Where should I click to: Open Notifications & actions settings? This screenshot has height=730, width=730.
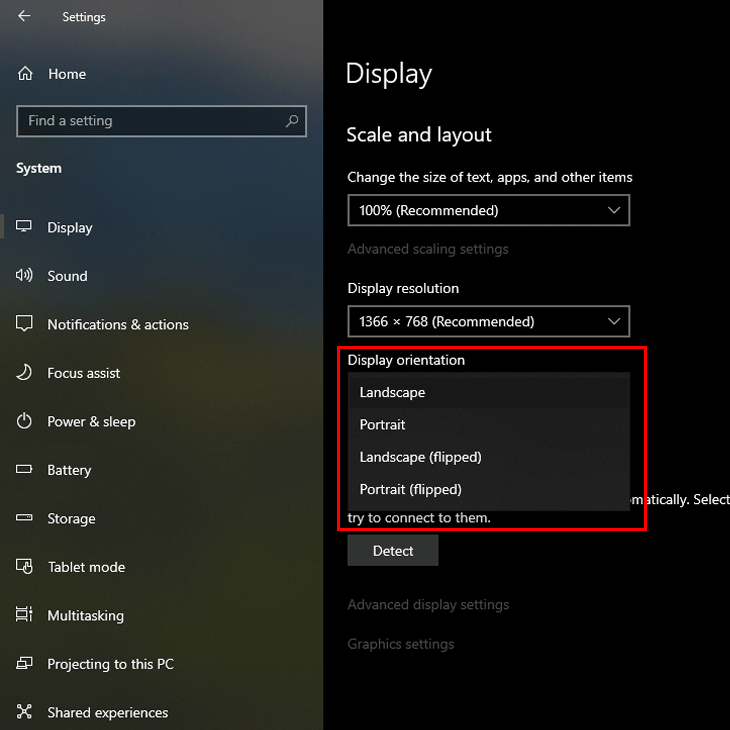(x=117, y=325)
